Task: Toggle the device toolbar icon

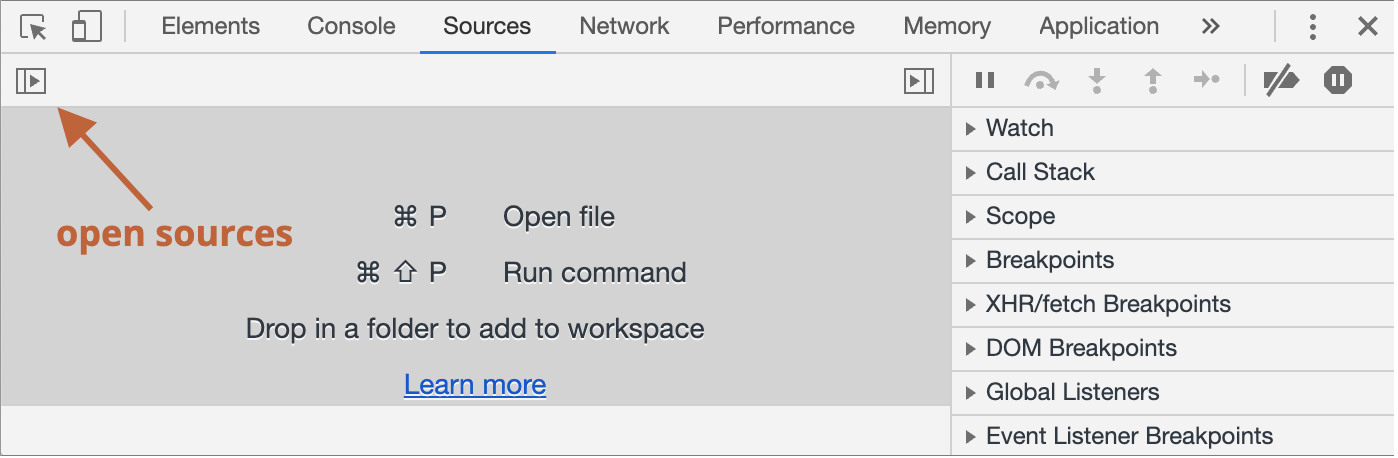Action: point(87,27)
